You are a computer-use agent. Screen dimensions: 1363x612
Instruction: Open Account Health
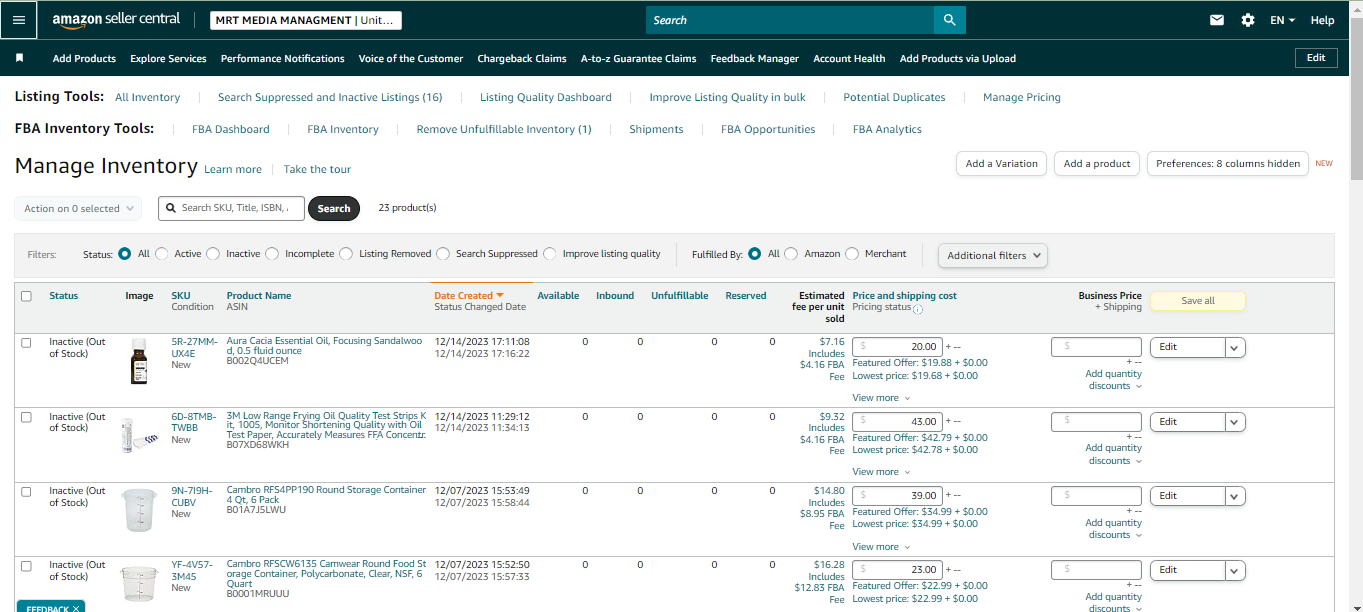[x=849, y=58]
